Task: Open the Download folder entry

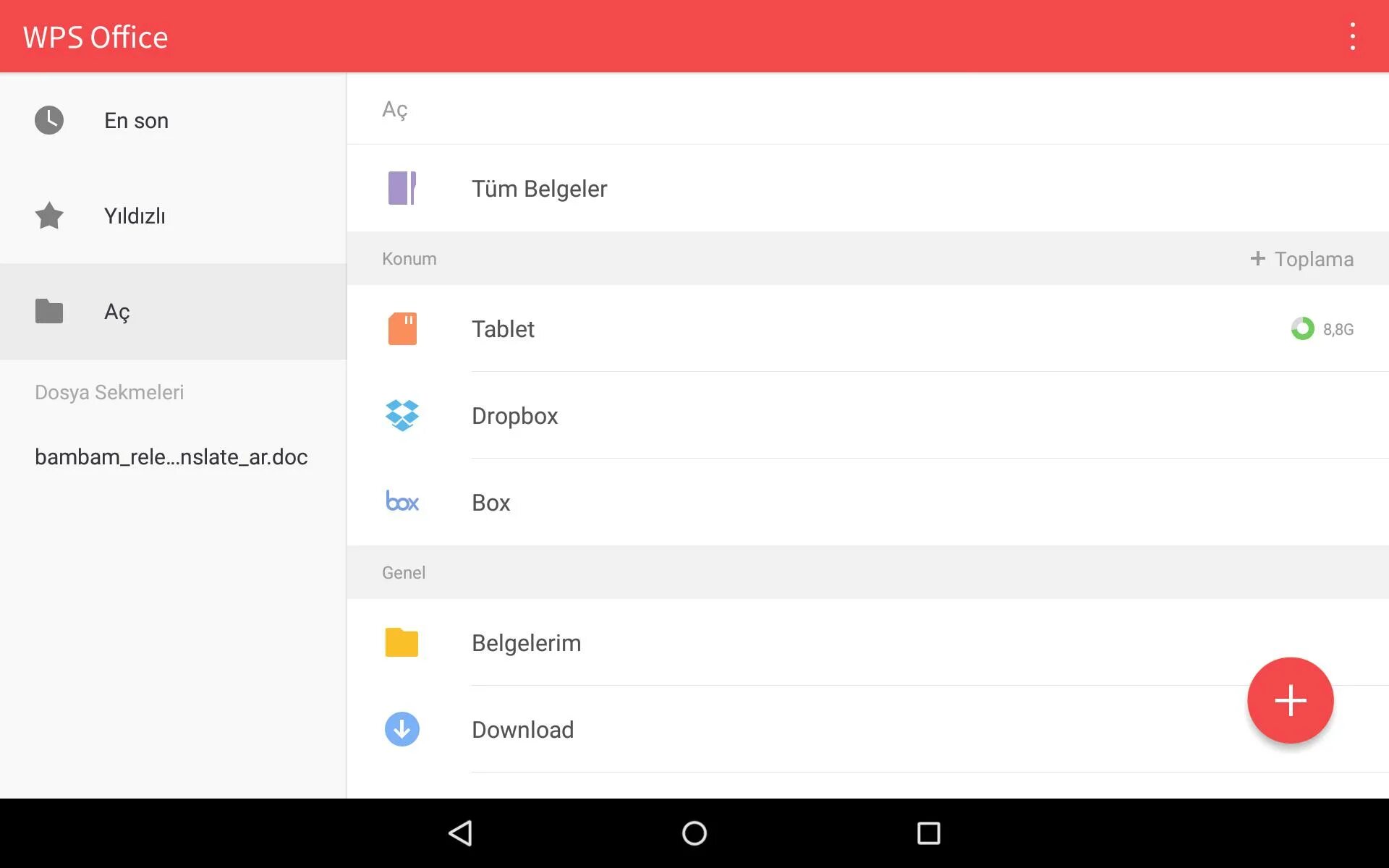Action: (x=522, y=729)
